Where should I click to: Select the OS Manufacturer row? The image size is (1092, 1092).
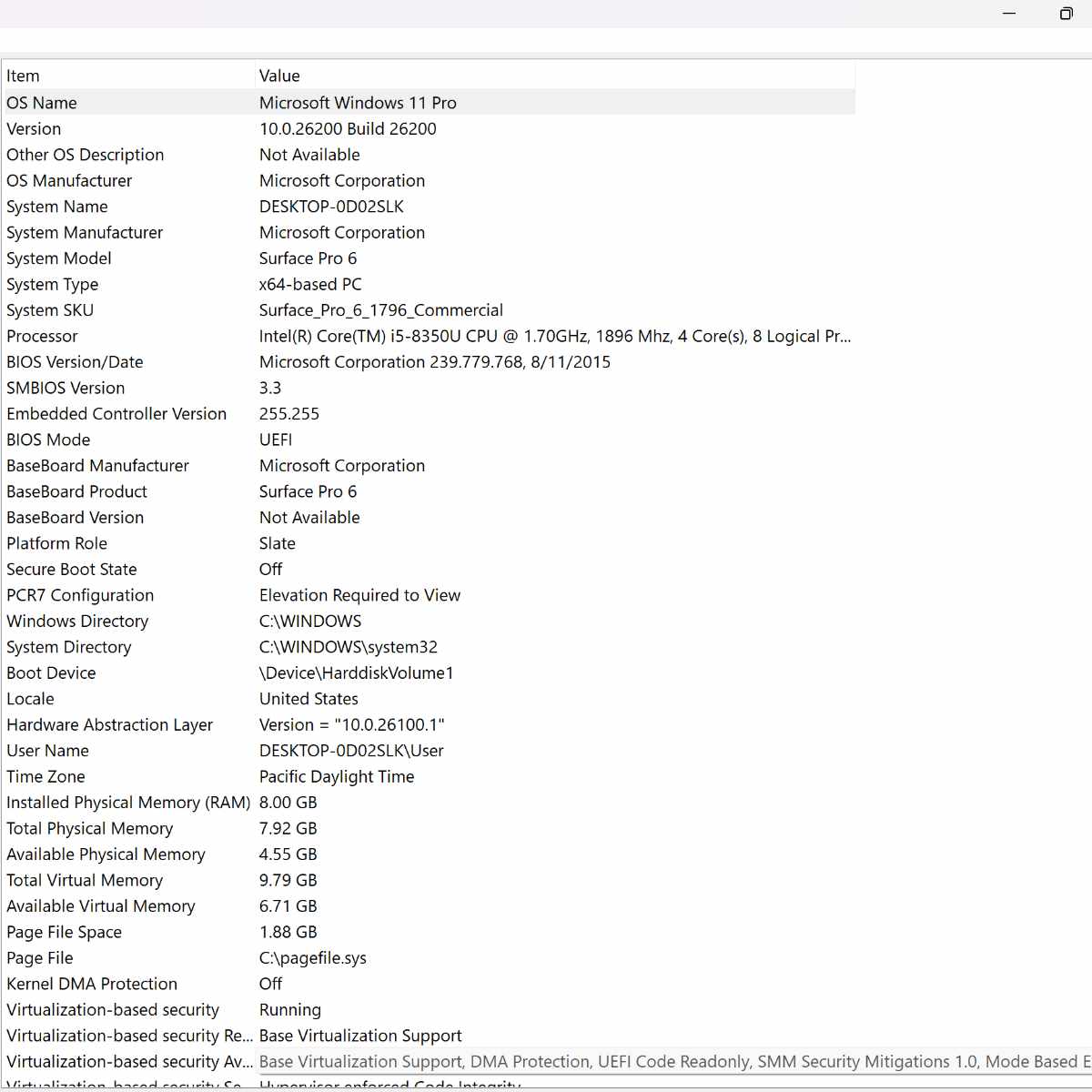pyautogui.click(x=429, y=181)
